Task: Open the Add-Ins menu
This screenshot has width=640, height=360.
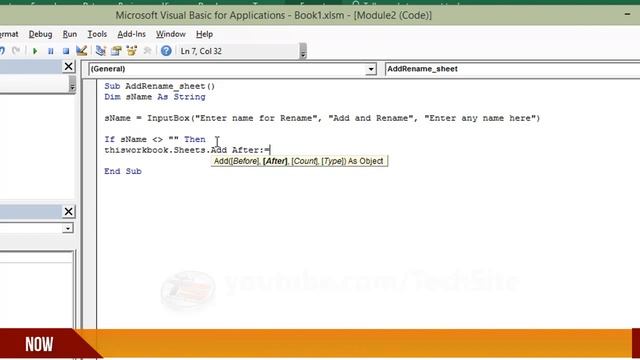Action: 131,34
